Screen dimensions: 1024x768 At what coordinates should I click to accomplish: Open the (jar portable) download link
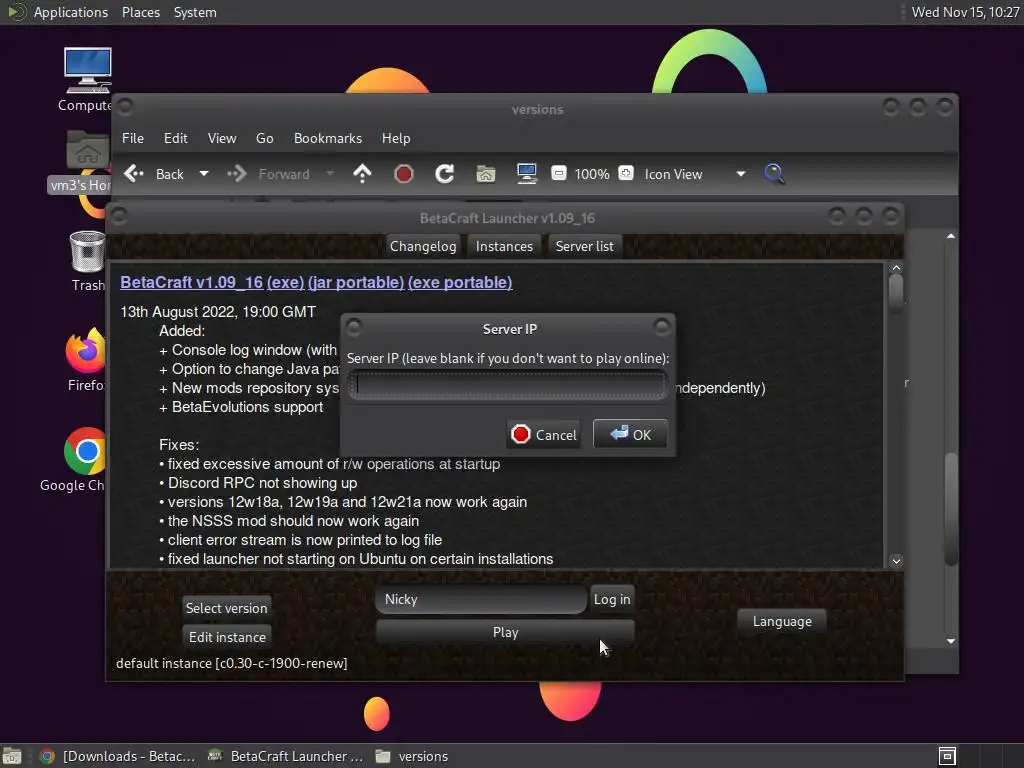(x=356, y=282)
